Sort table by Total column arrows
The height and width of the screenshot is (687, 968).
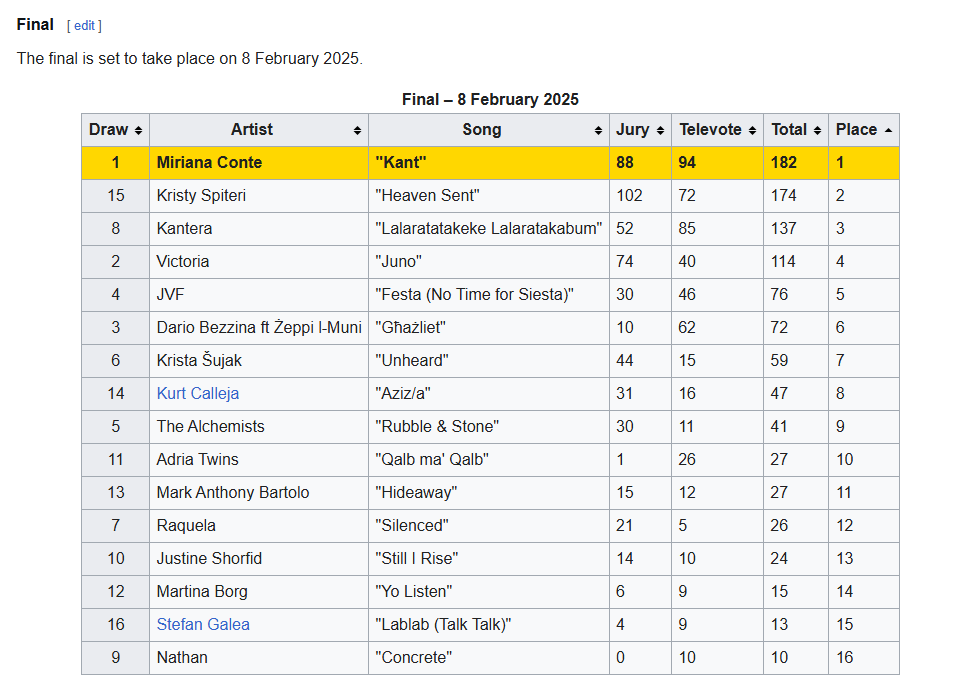[x=817, y=130]
